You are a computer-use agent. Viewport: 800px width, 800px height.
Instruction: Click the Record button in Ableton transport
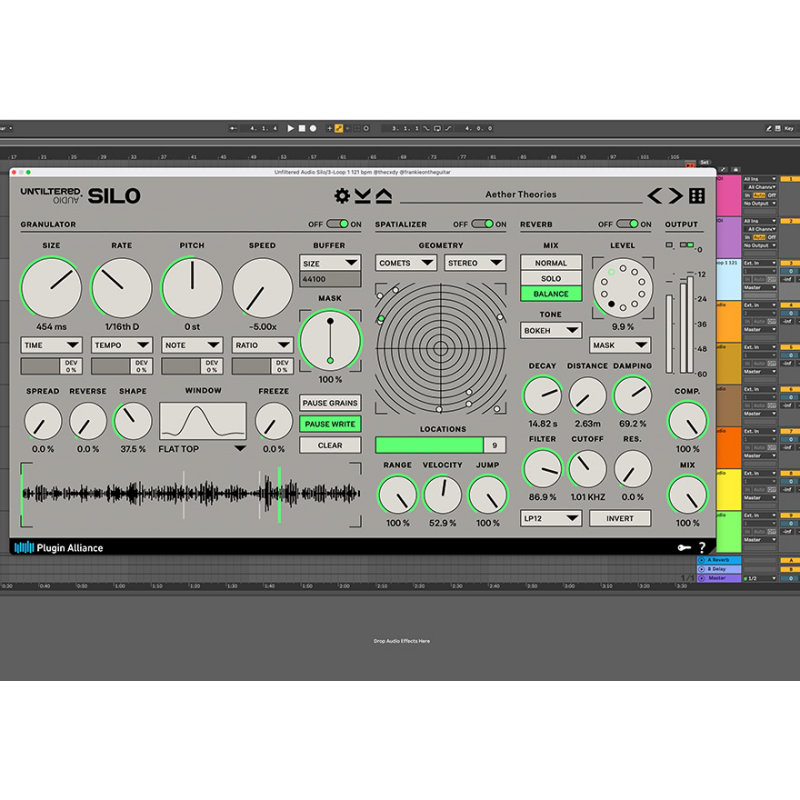(313, 129)
